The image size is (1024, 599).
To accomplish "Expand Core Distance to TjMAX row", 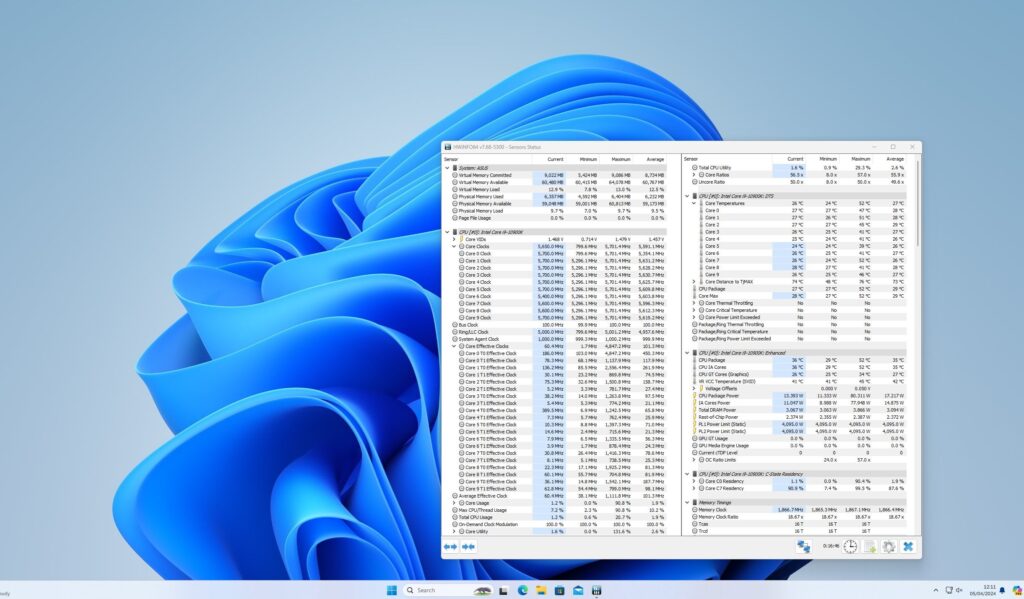I will [694, 282].
